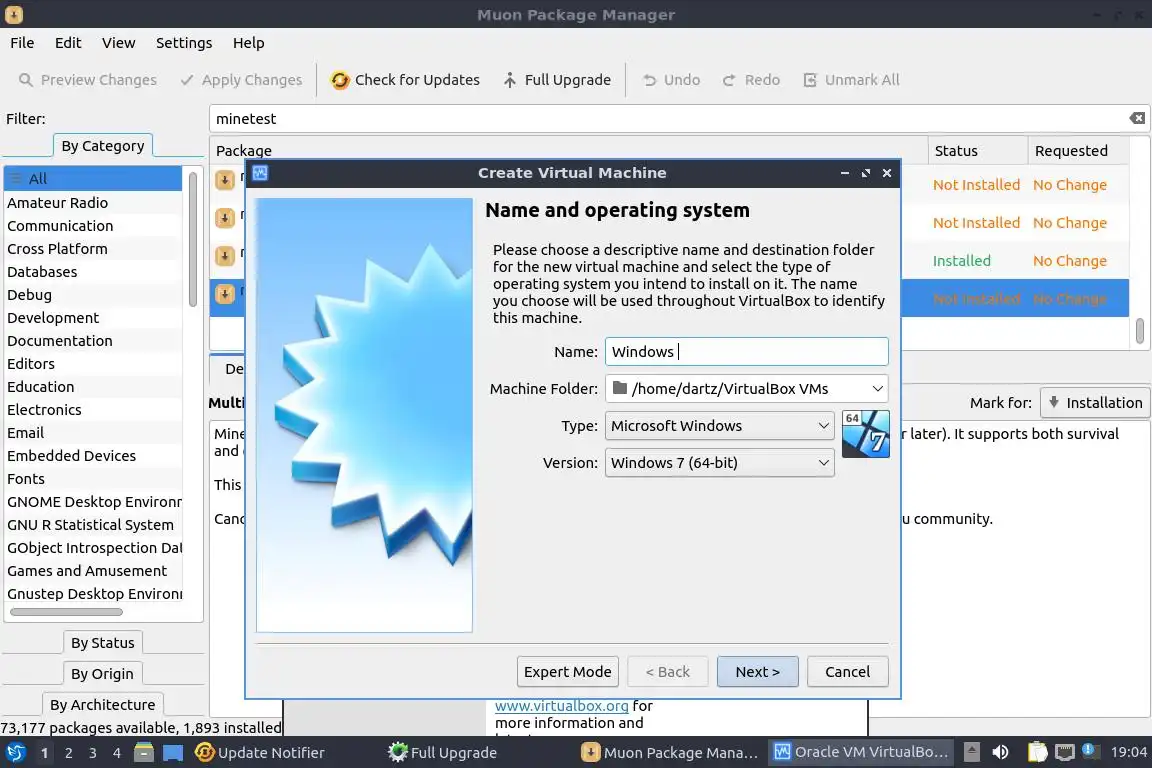The width and height of the screenshot is (1152, 768).
Task: Click the Preview Changes toolbar button
Action: (x=87, y=79)
